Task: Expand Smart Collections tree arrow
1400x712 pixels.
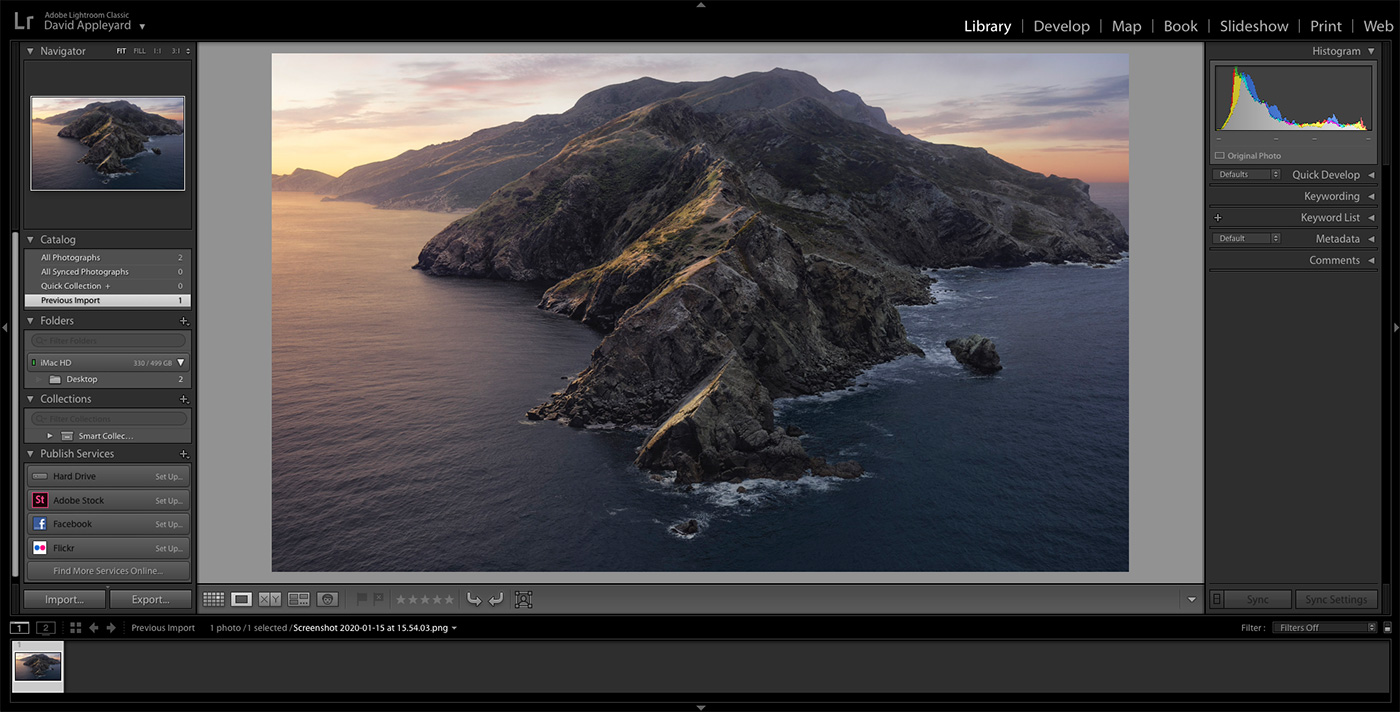Action: (50, 436)
